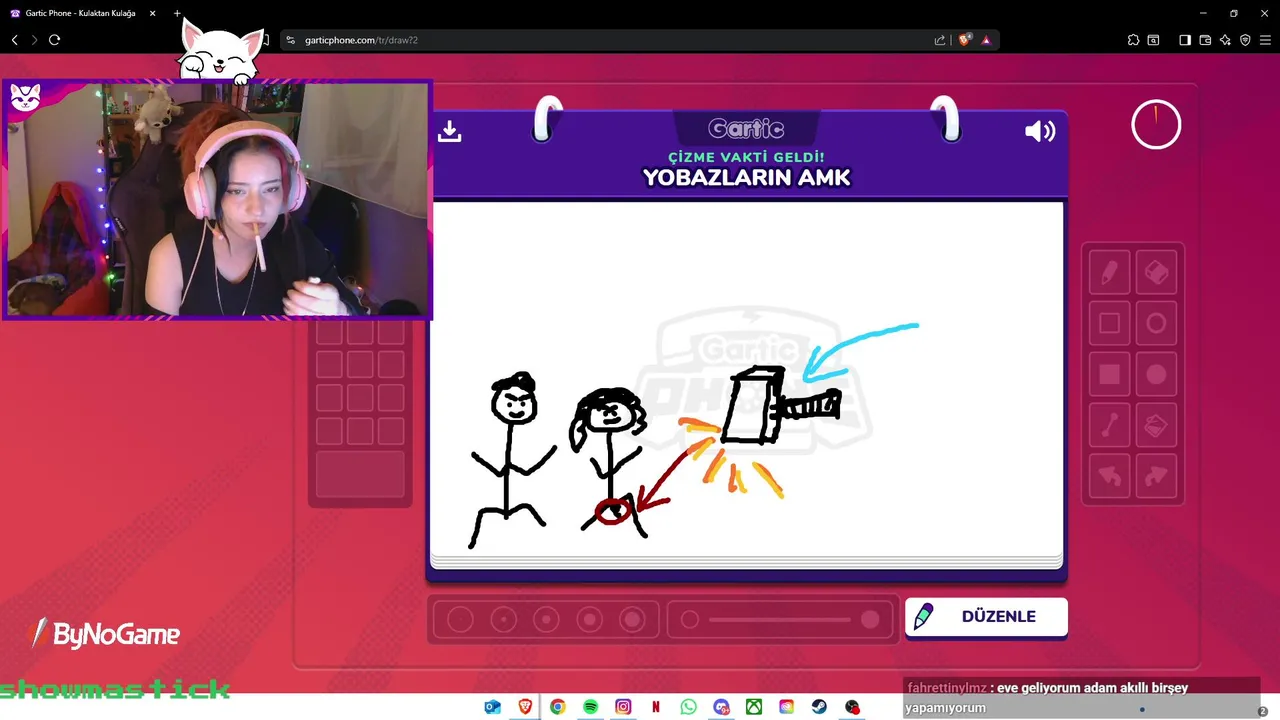1280x720 pixels.
Task: Go back in the browser
Action: click(x=15, y=40)
